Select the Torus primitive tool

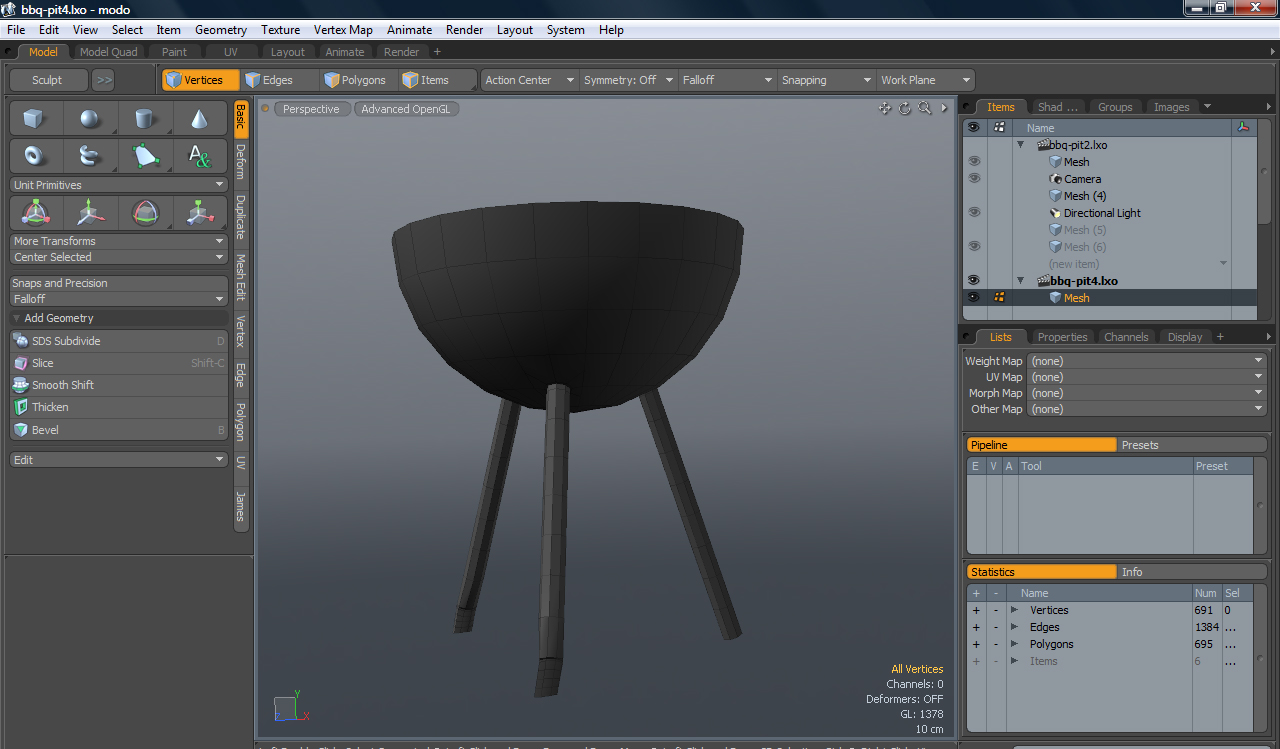[35, 156]
